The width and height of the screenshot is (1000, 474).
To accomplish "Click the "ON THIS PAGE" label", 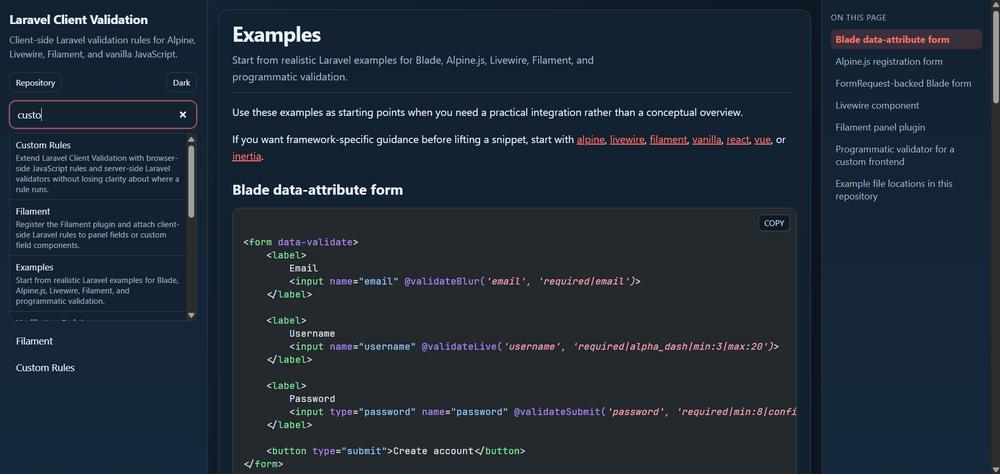I will [858, 18].
